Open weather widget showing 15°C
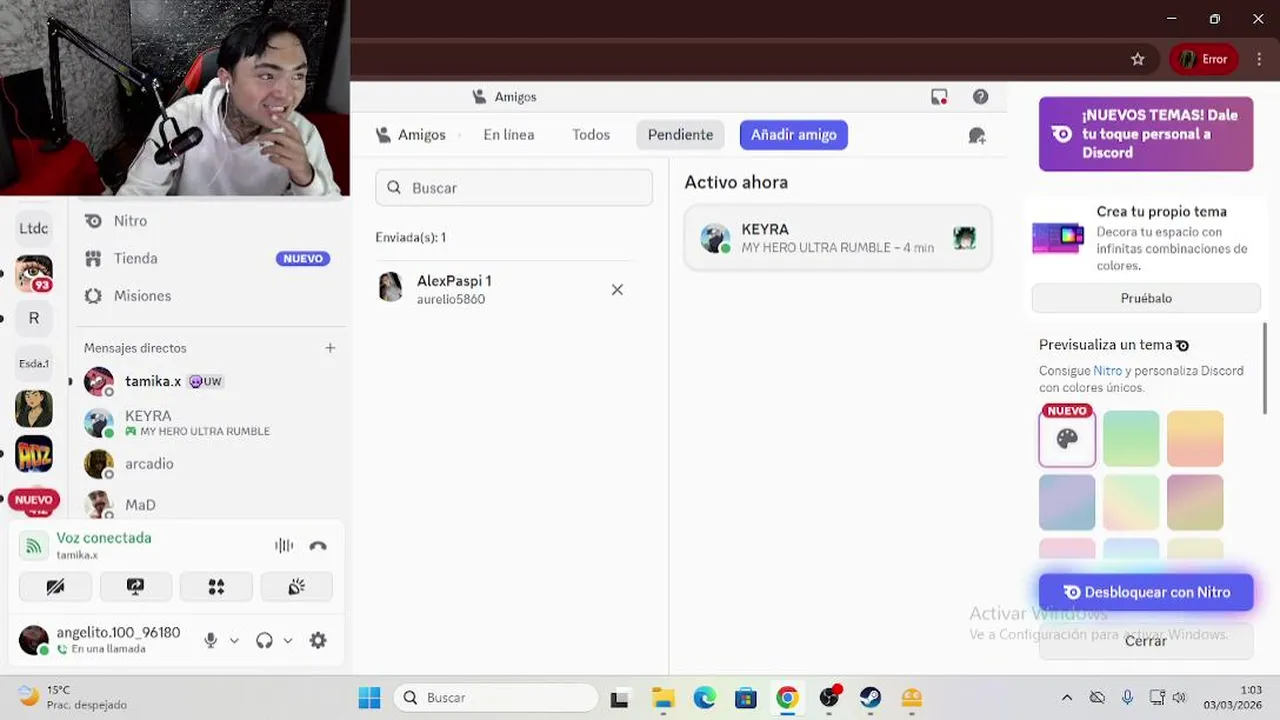The image size is (1280, 720). [74, 697]
